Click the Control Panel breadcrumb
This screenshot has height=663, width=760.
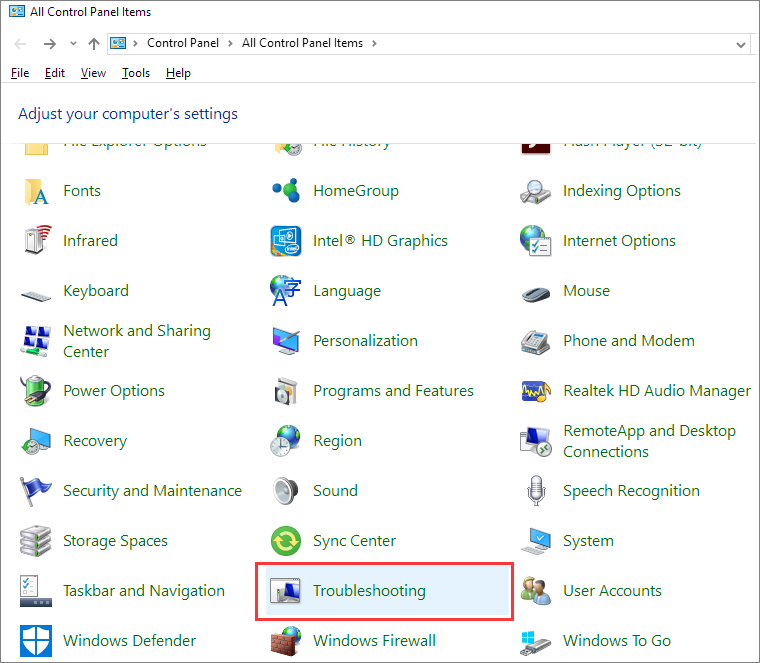tap(183, 43)
